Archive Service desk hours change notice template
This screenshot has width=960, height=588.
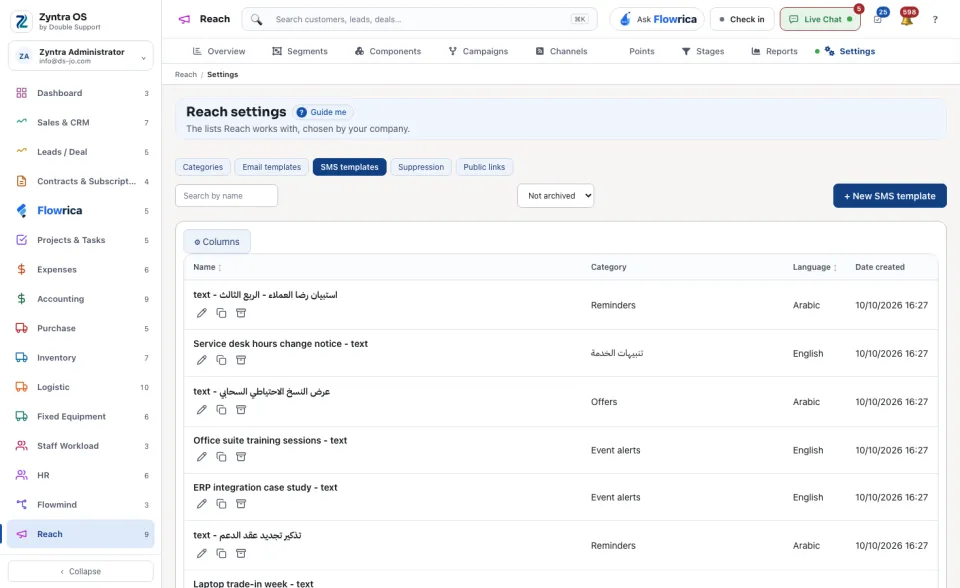[241, 360]
